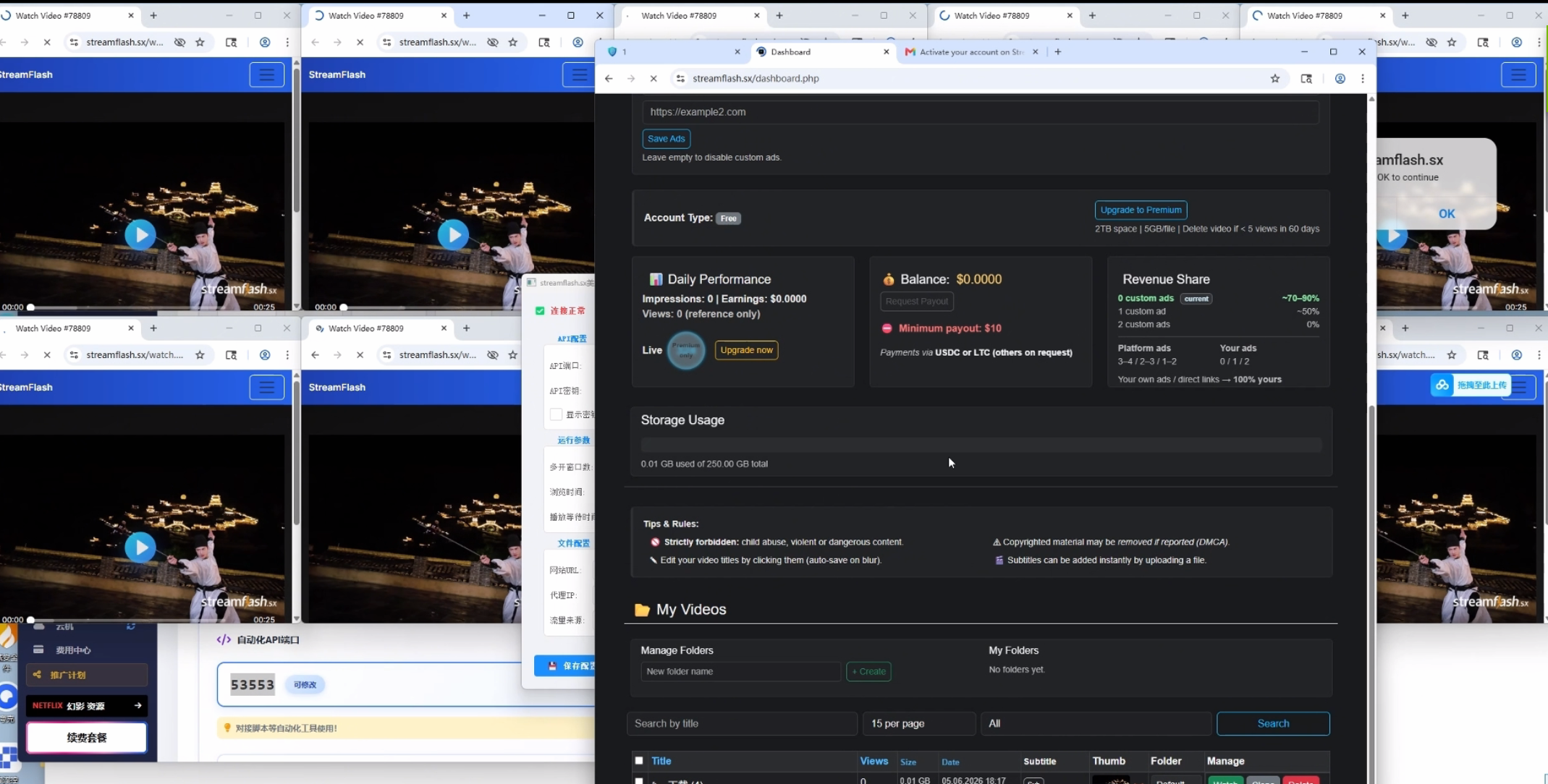Click the blue Search button
The width and height of the screenshot is (1548, 784).
[1273, 723]
